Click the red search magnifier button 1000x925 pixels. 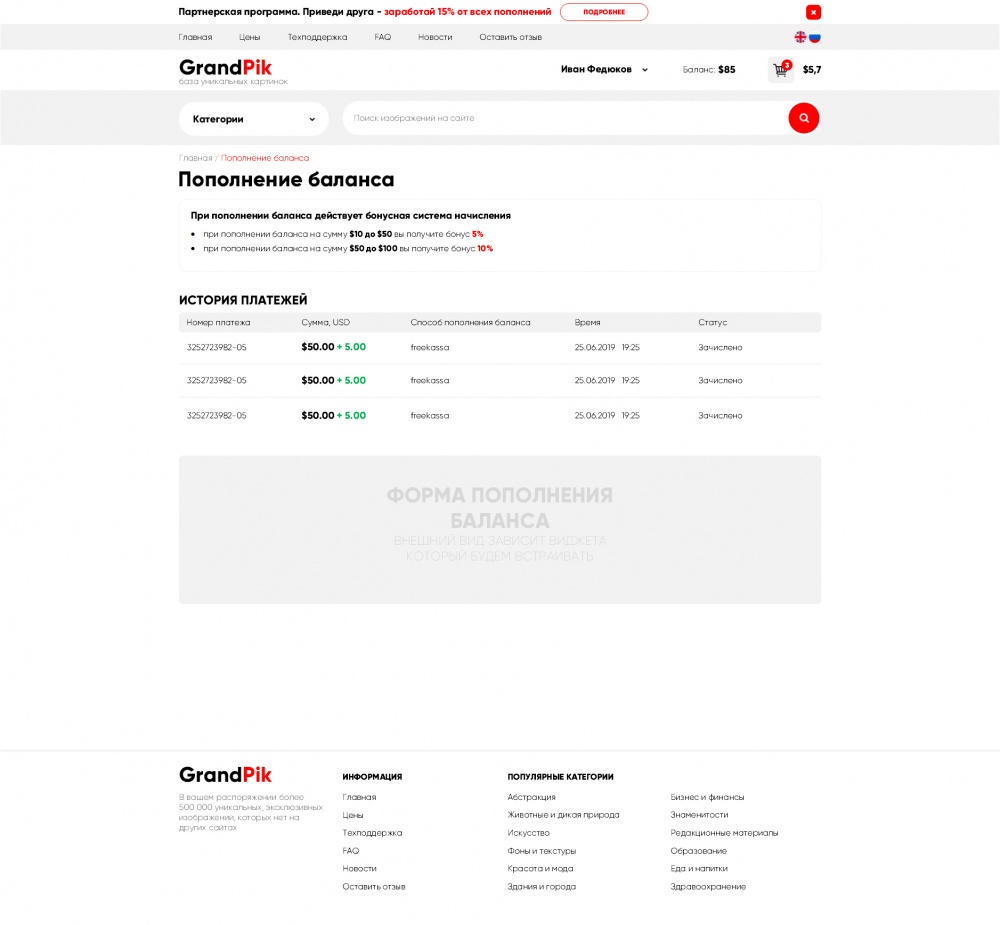803,118
